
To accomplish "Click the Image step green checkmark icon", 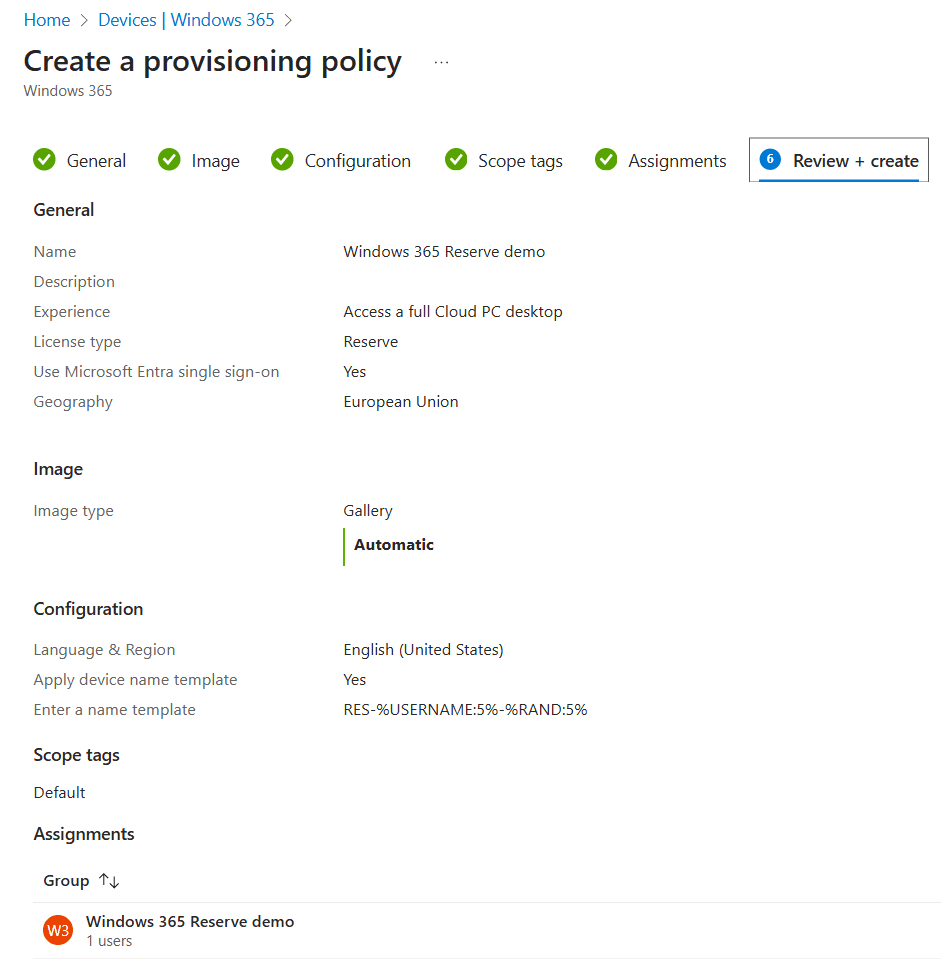I will click(x=169, y=160).
